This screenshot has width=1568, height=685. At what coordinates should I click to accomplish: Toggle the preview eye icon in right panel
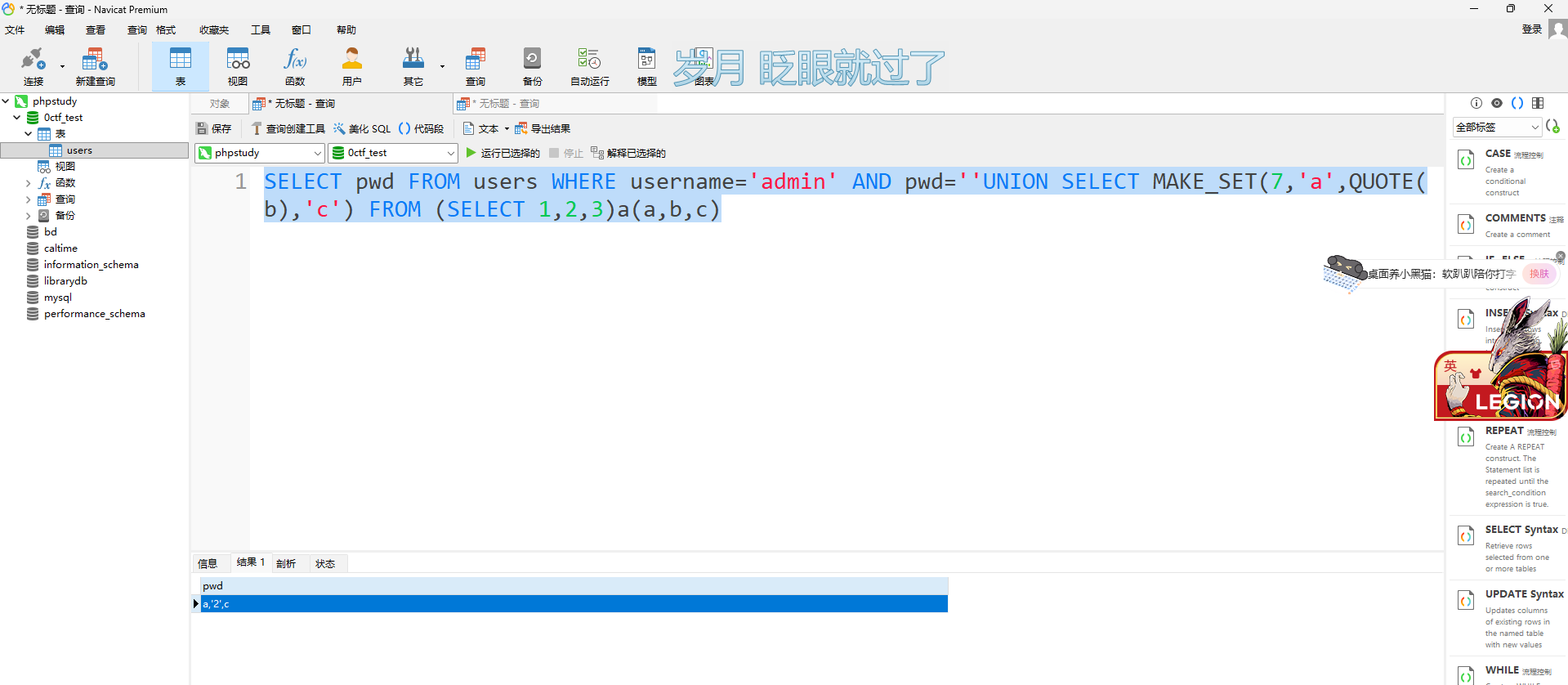coord(1497,103)
